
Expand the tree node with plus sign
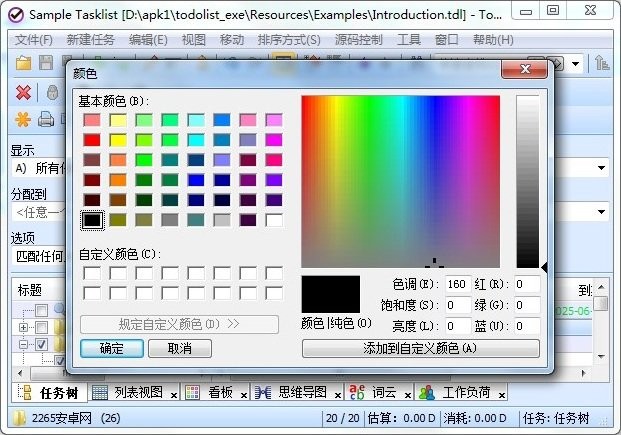pyautogui.click(x=23, y=327)
